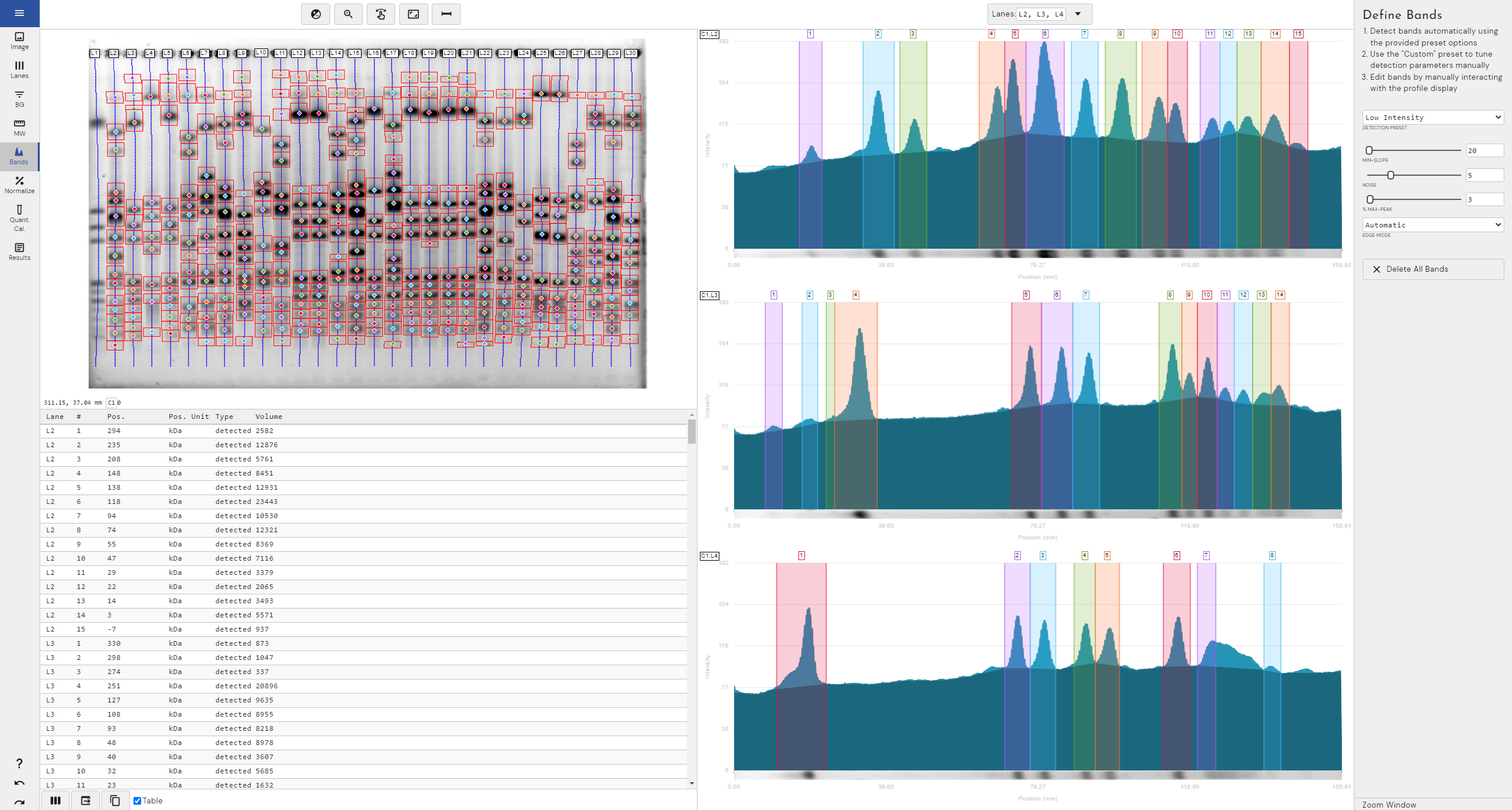Click the fit-to-screen icon
1512x810 pixels.
coord(413,14)
